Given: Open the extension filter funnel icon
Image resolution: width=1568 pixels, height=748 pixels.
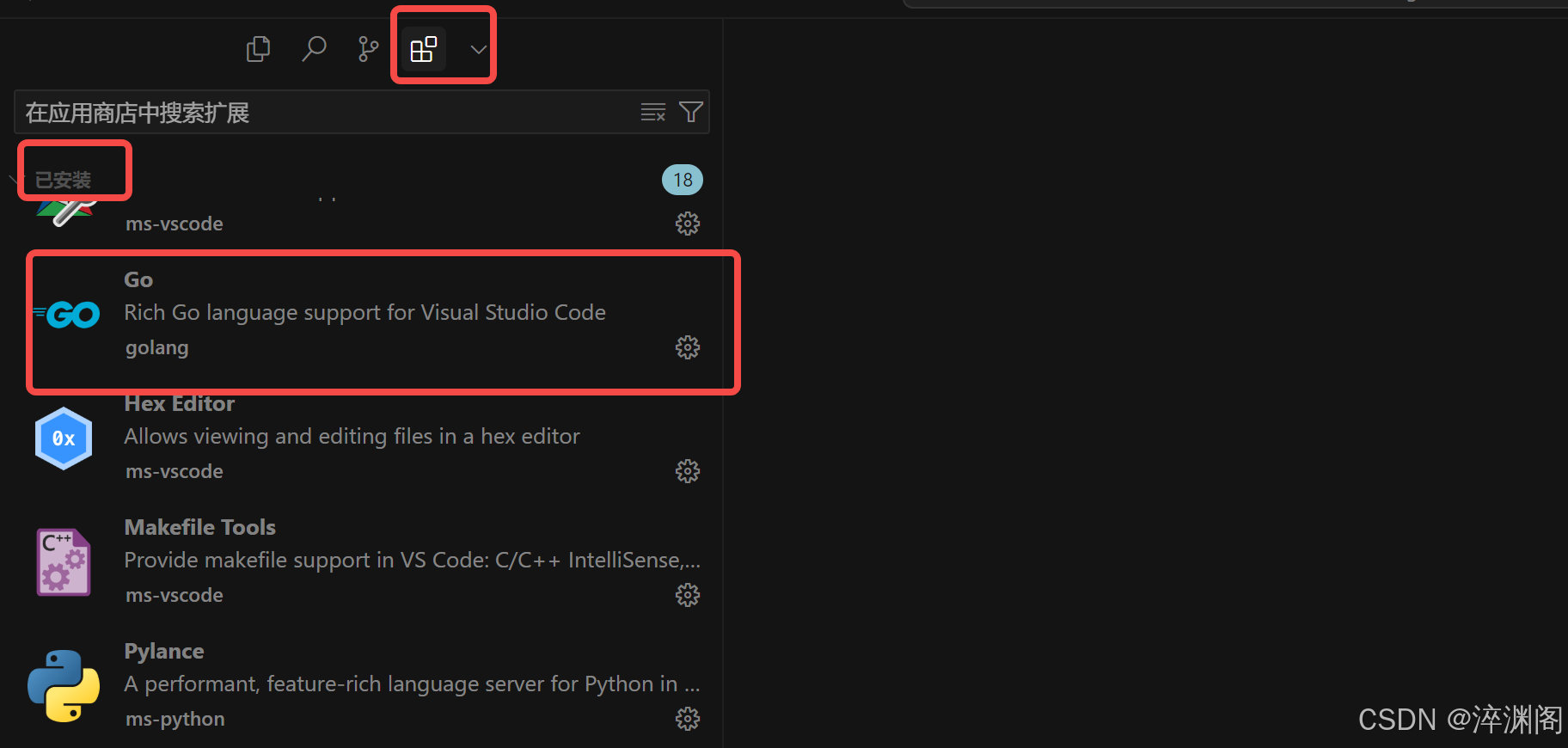Looking at the screenshot, I should (x=691, y=112).
